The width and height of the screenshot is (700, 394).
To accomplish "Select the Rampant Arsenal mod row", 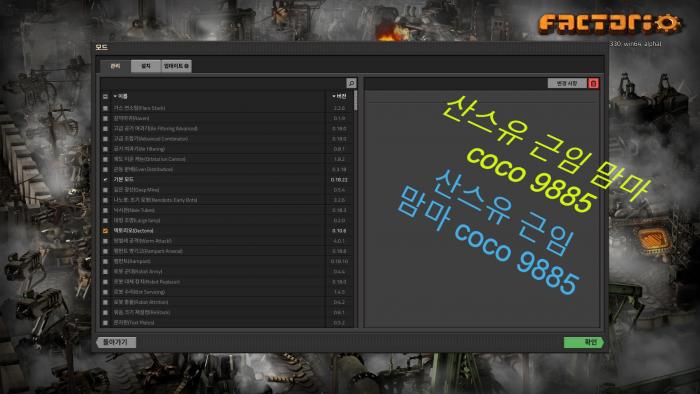I will click(x=228, y=251).
